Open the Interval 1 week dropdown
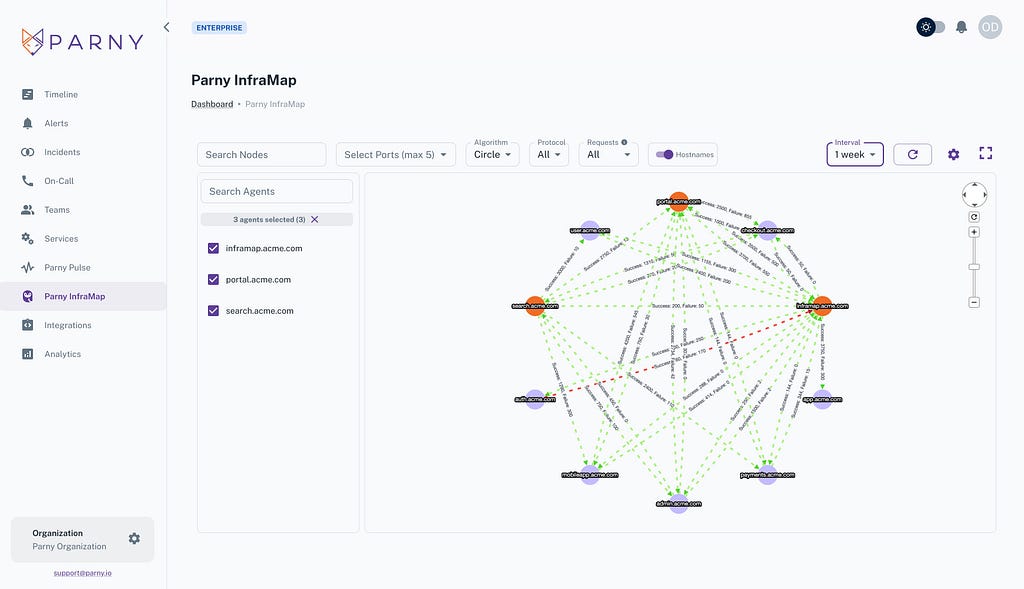Screen dimensions: 1024x589 click(x=855, y=155)
